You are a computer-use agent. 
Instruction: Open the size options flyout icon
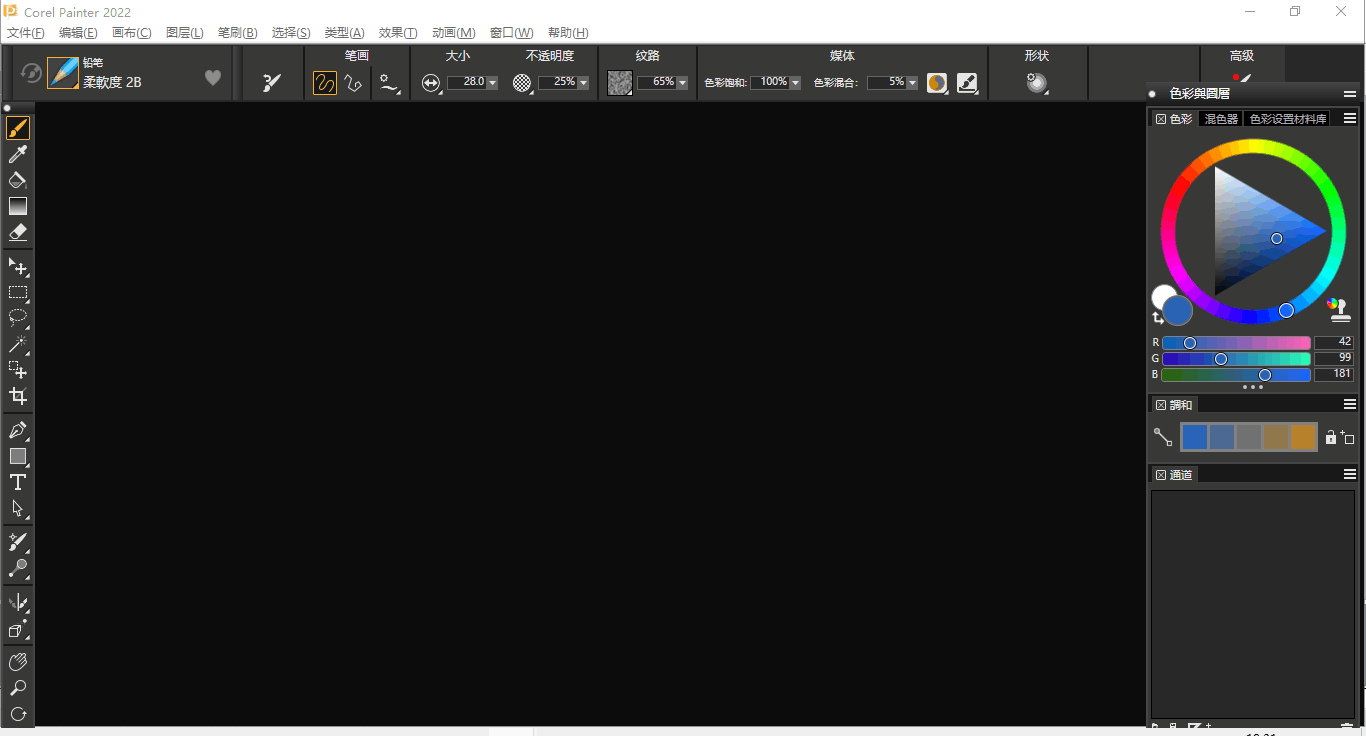431,83
